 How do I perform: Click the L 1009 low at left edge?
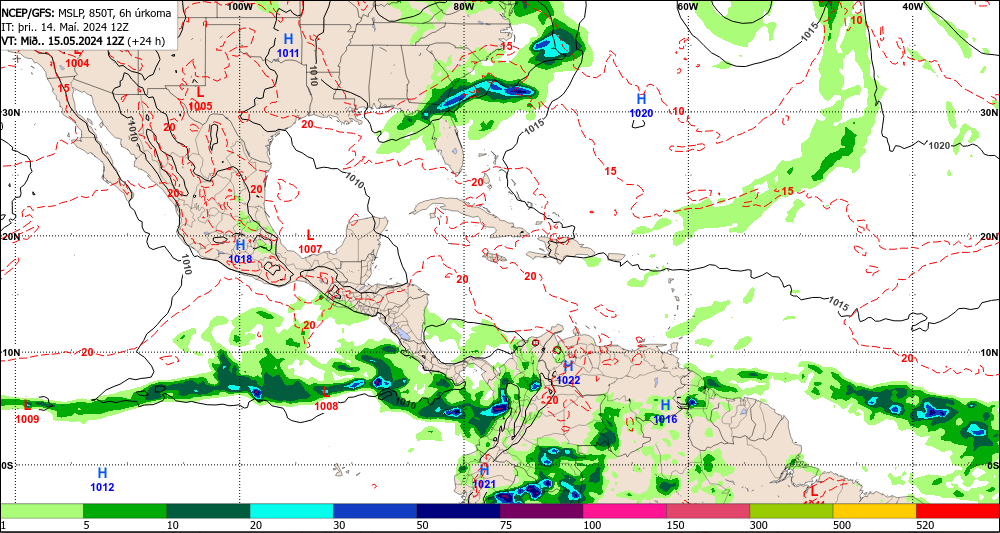pyautogui.click(x=27, y=412)
